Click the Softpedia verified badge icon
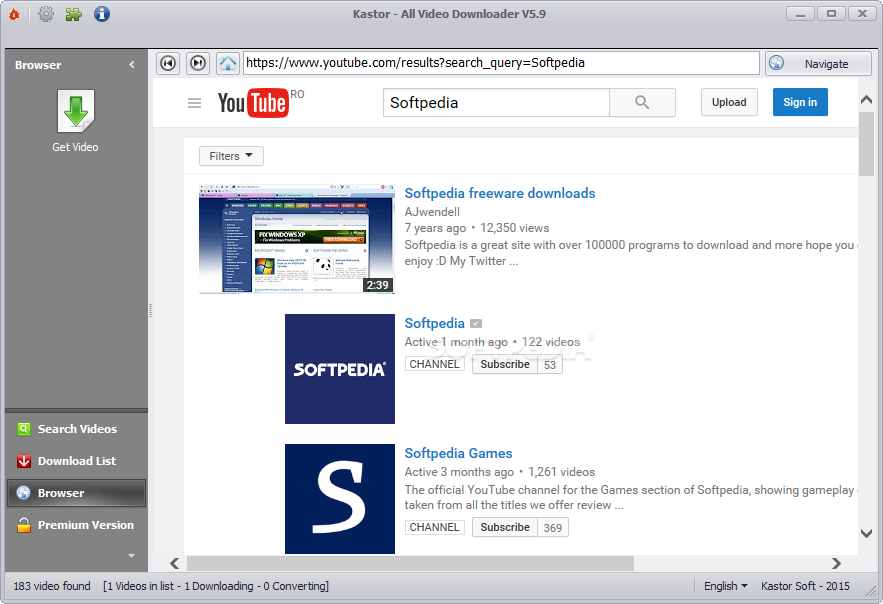The image size is (883, 604). coord(476,324)
